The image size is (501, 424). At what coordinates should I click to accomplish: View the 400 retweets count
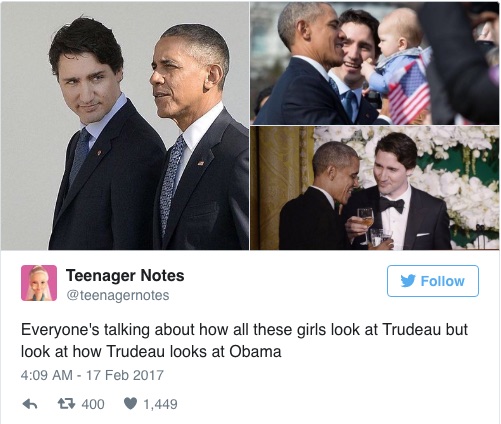click(93, 404)
